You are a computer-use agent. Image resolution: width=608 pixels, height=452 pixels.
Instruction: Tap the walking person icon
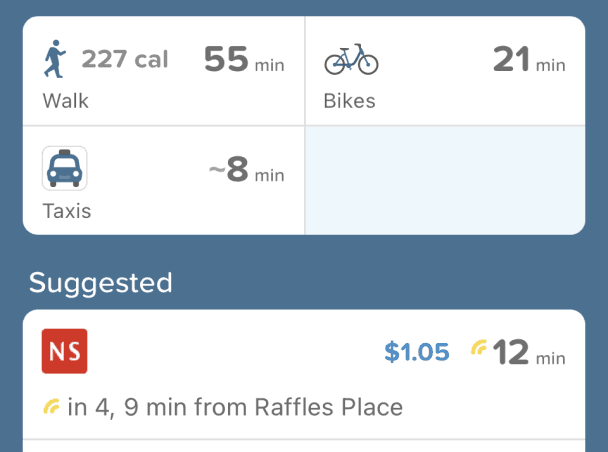pyautogui.click(x=54, y=59)
